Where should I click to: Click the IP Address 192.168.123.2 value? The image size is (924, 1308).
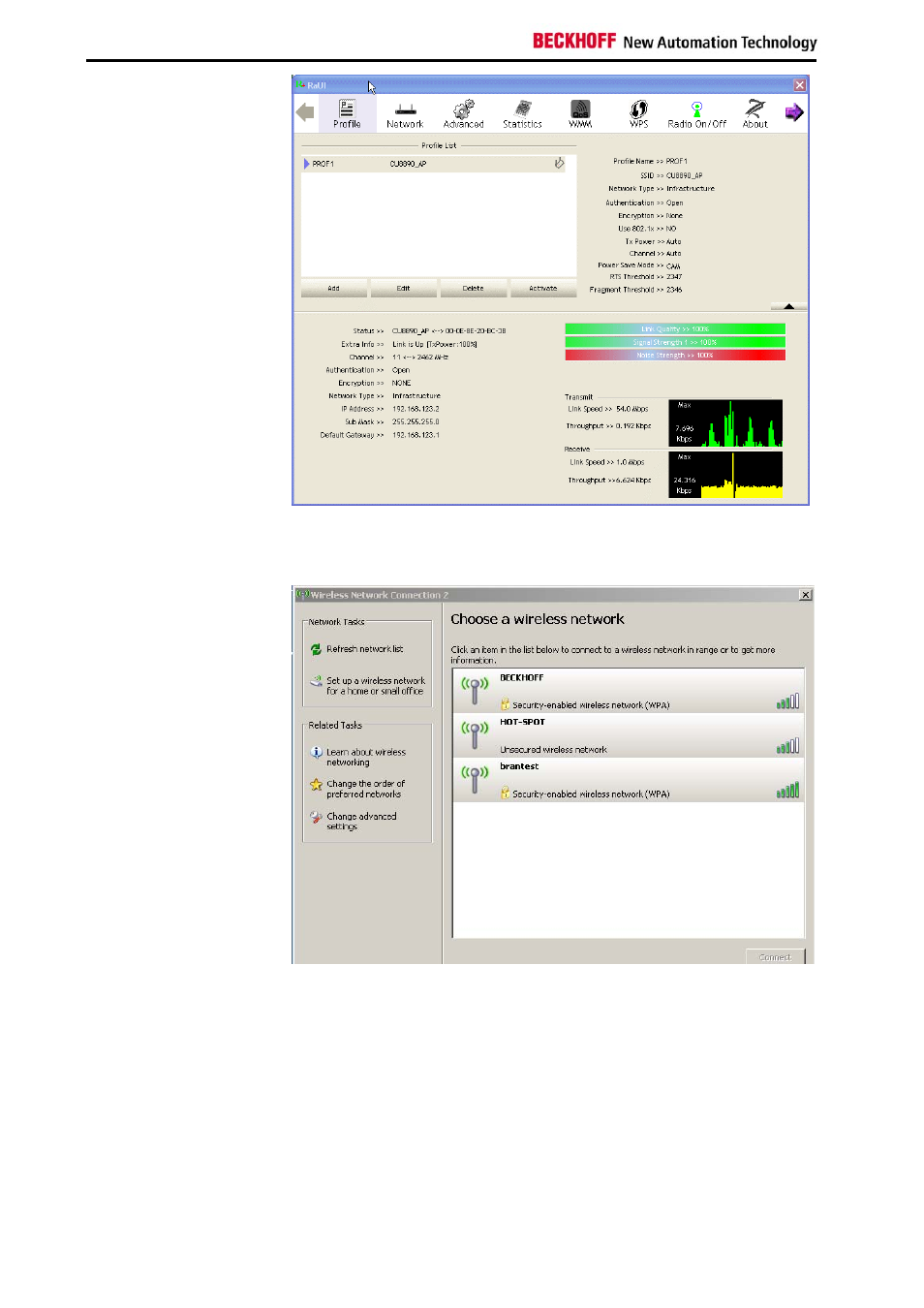tap(416, 409)
